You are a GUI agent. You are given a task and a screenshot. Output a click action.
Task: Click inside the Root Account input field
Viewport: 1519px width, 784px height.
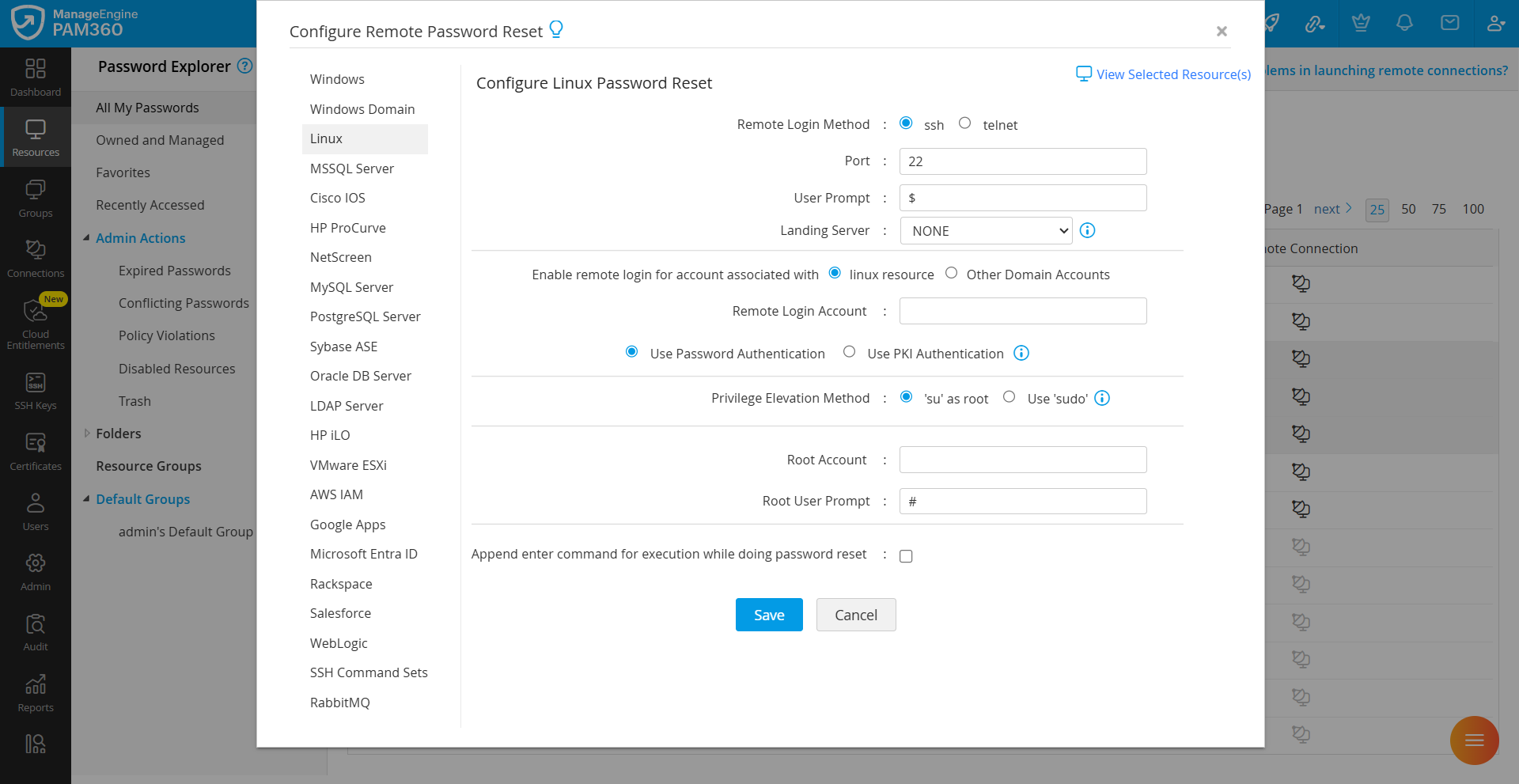(1022, 459)
